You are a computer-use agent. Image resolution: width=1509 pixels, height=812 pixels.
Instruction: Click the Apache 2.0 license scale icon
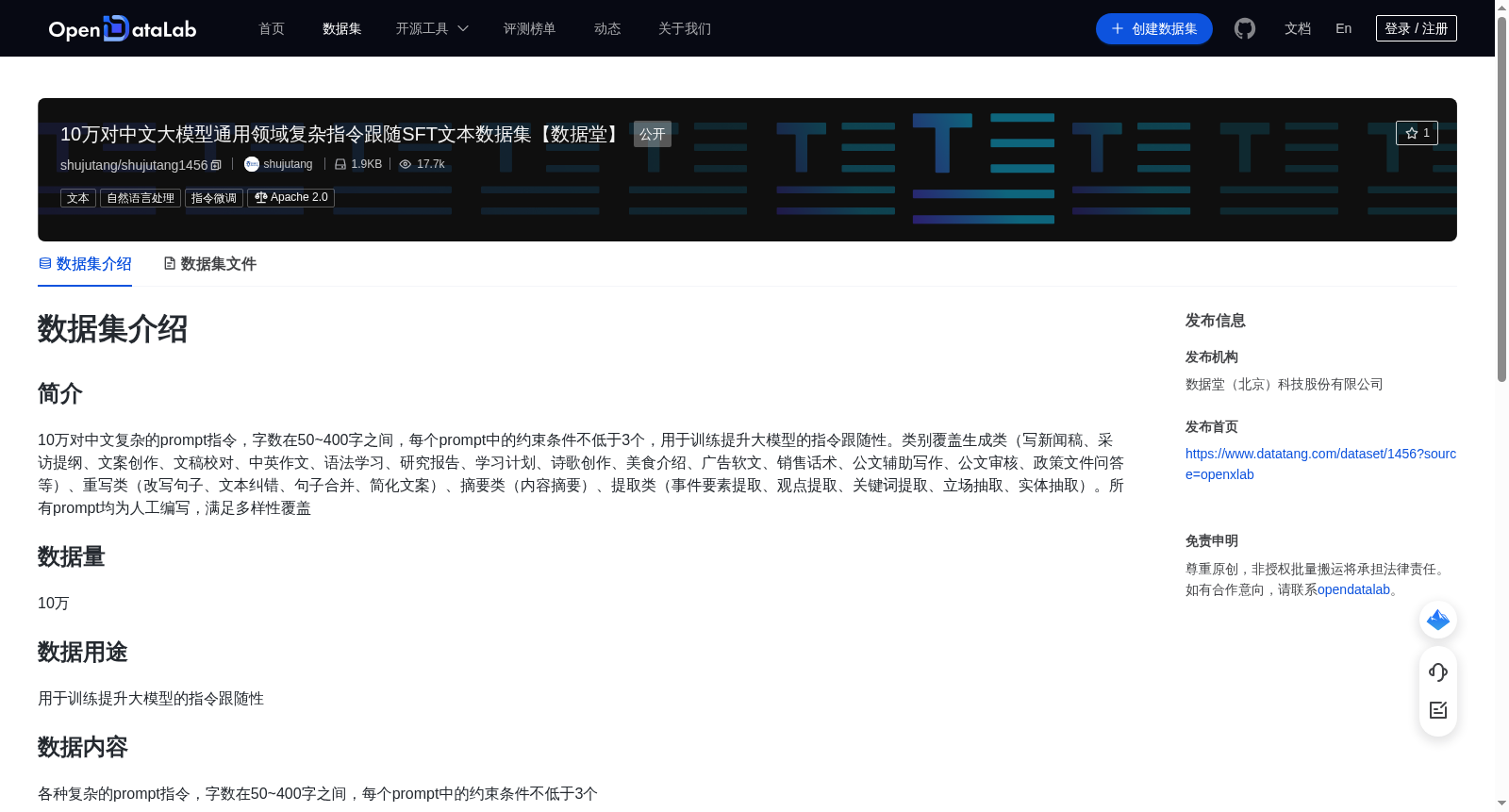[x=261, y=197]
